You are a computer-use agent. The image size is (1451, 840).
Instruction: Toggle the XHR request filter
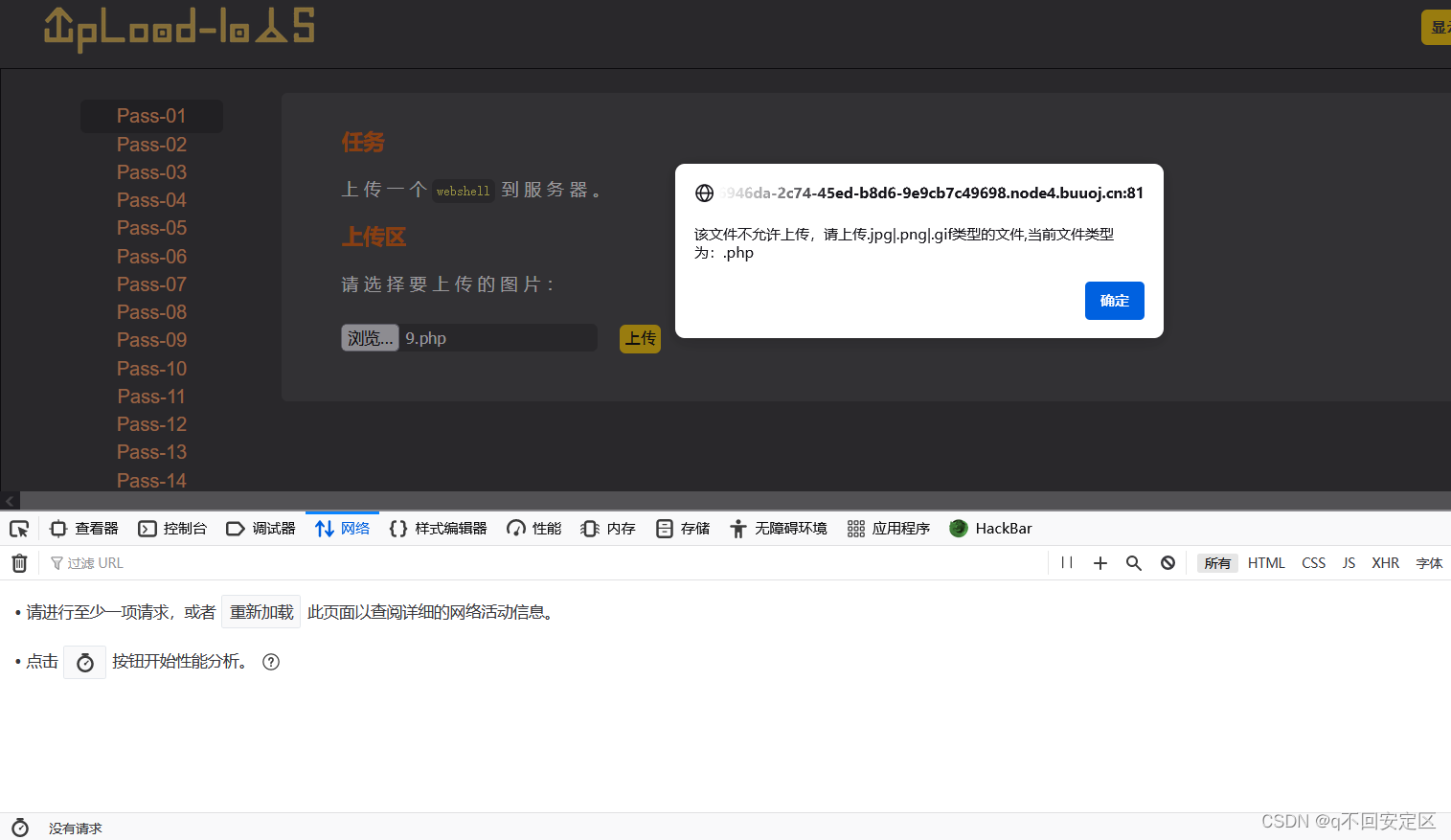[1385, 563]
